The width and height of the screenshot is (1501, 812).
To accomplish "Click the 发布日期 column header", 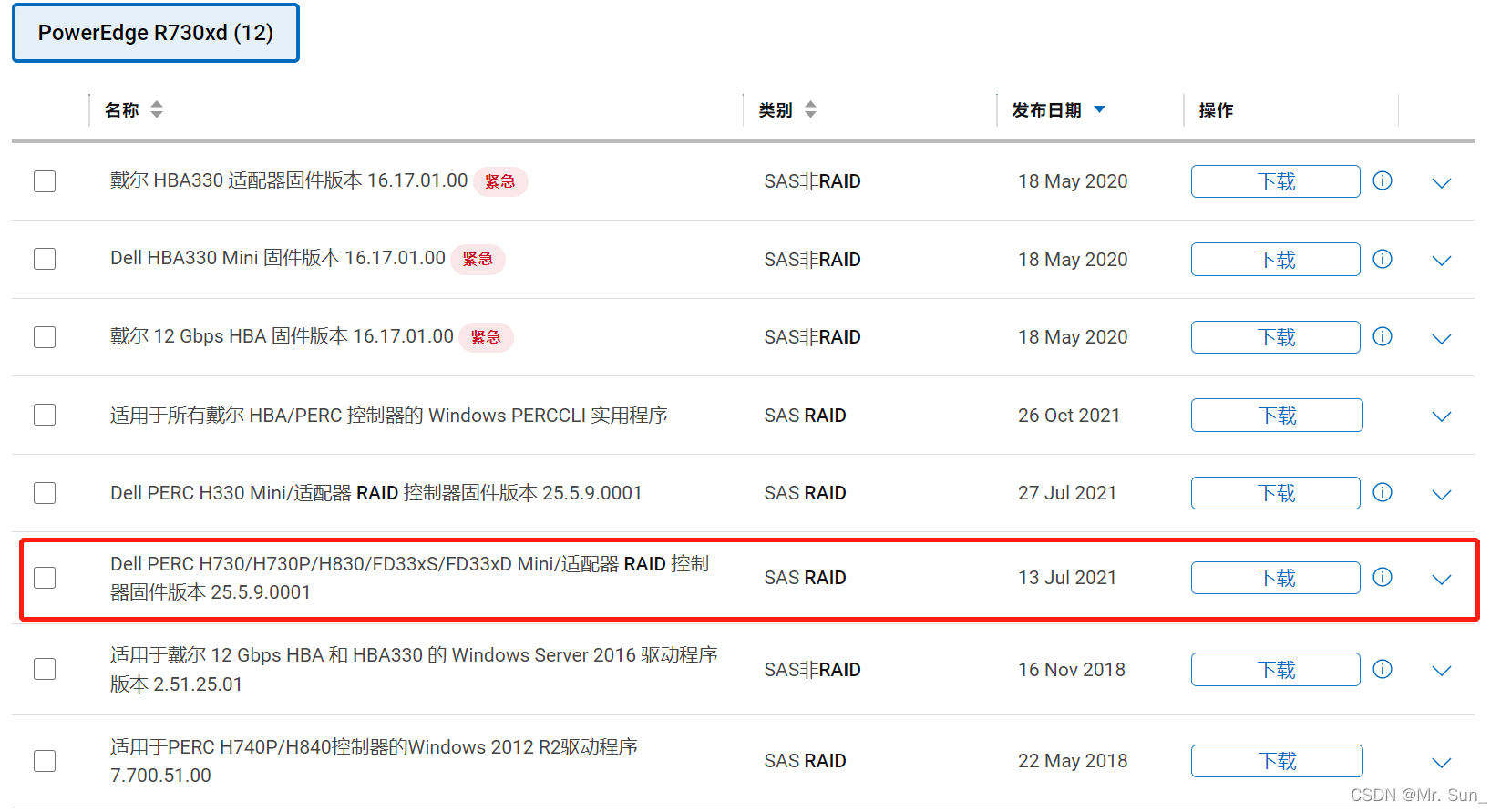I will [1046, 110].
